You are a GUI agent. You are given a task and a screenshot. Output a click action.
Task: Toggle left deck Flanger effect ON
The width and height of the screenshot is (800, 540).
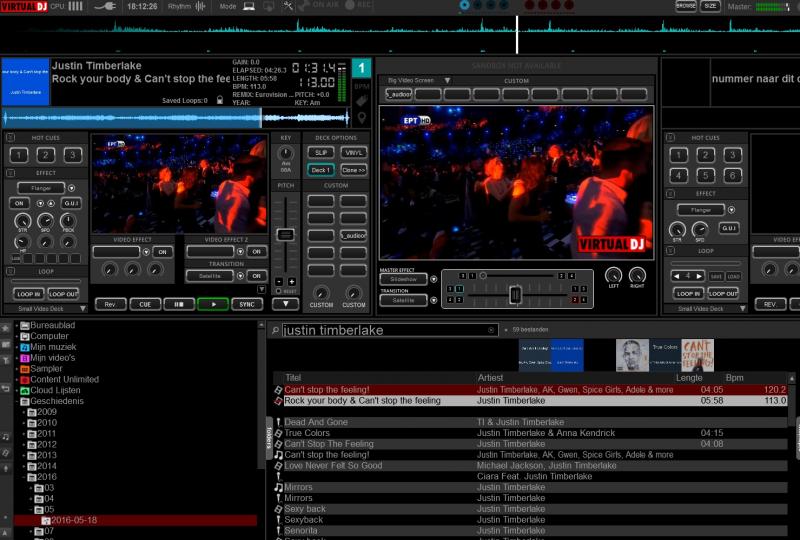19,203
